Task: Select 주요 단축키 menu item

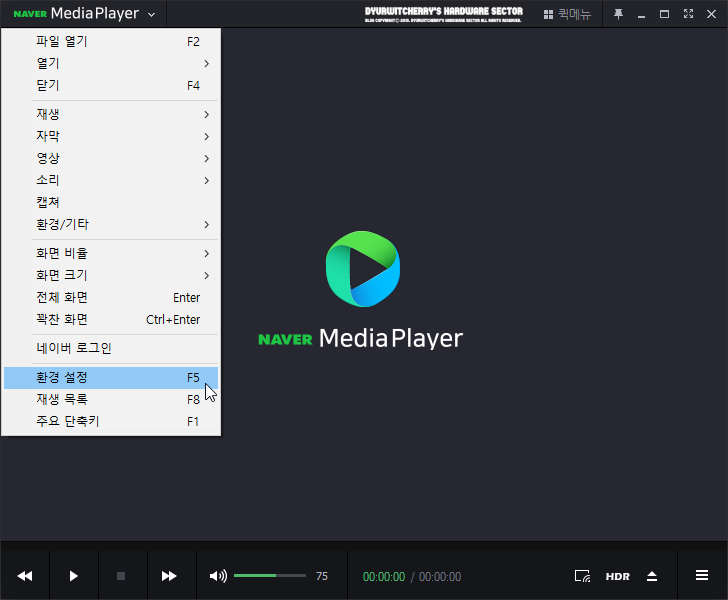Action: click(111, 421)
